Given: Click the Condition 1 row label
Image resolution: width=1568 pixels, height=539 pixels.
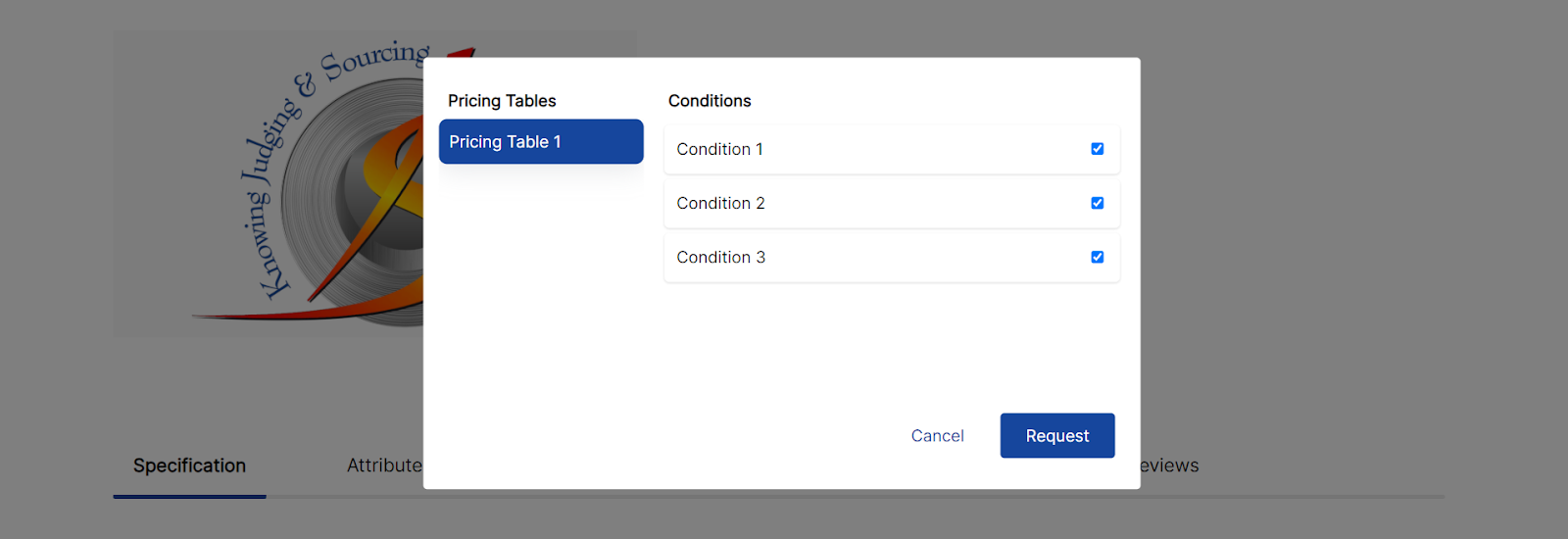Looking at the screenshot, I should (x=719, y=149).
